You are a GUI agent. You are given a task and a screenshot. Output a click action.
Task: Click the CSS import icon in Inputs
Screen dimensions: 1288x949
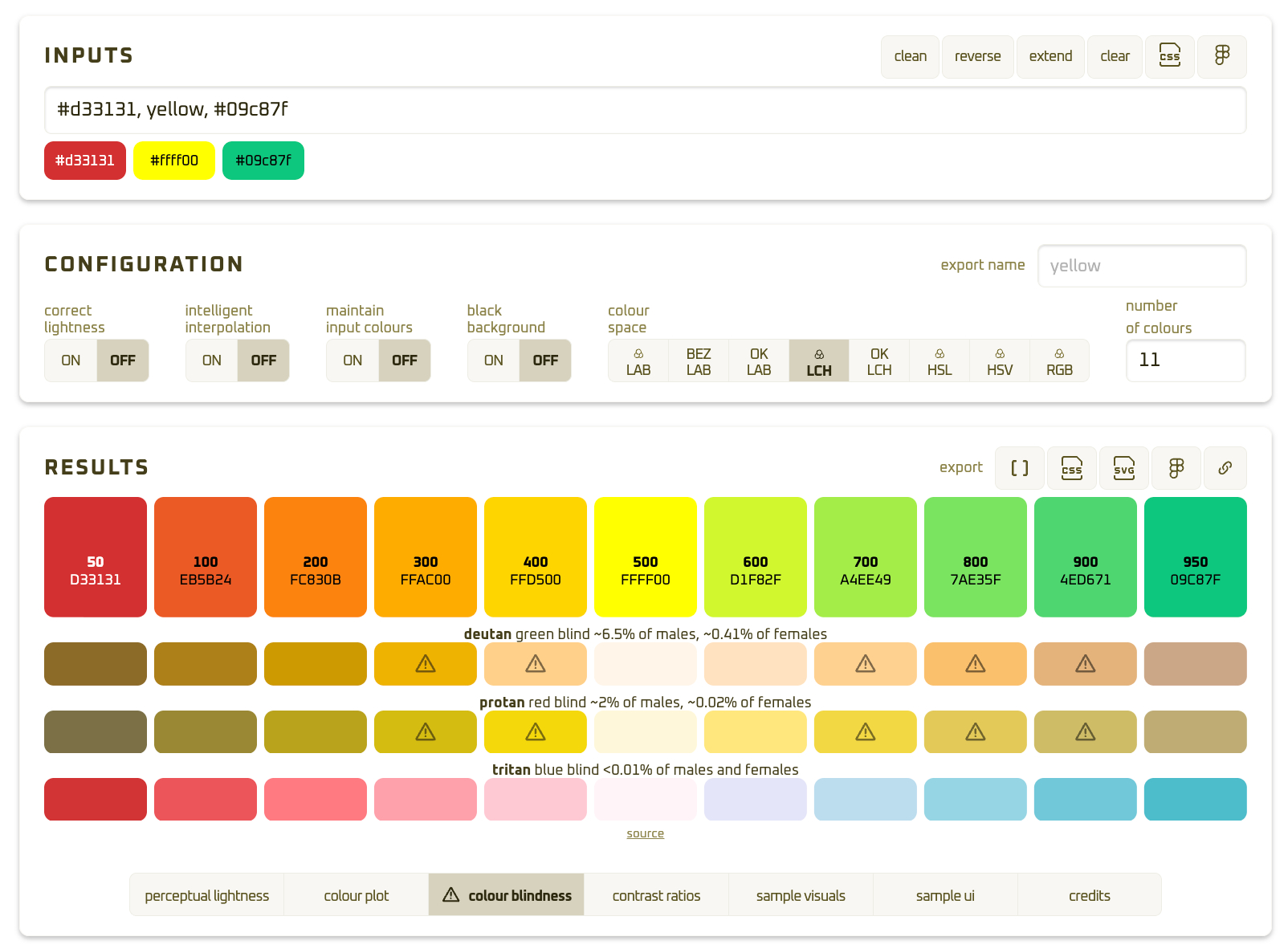point(1169,56)
